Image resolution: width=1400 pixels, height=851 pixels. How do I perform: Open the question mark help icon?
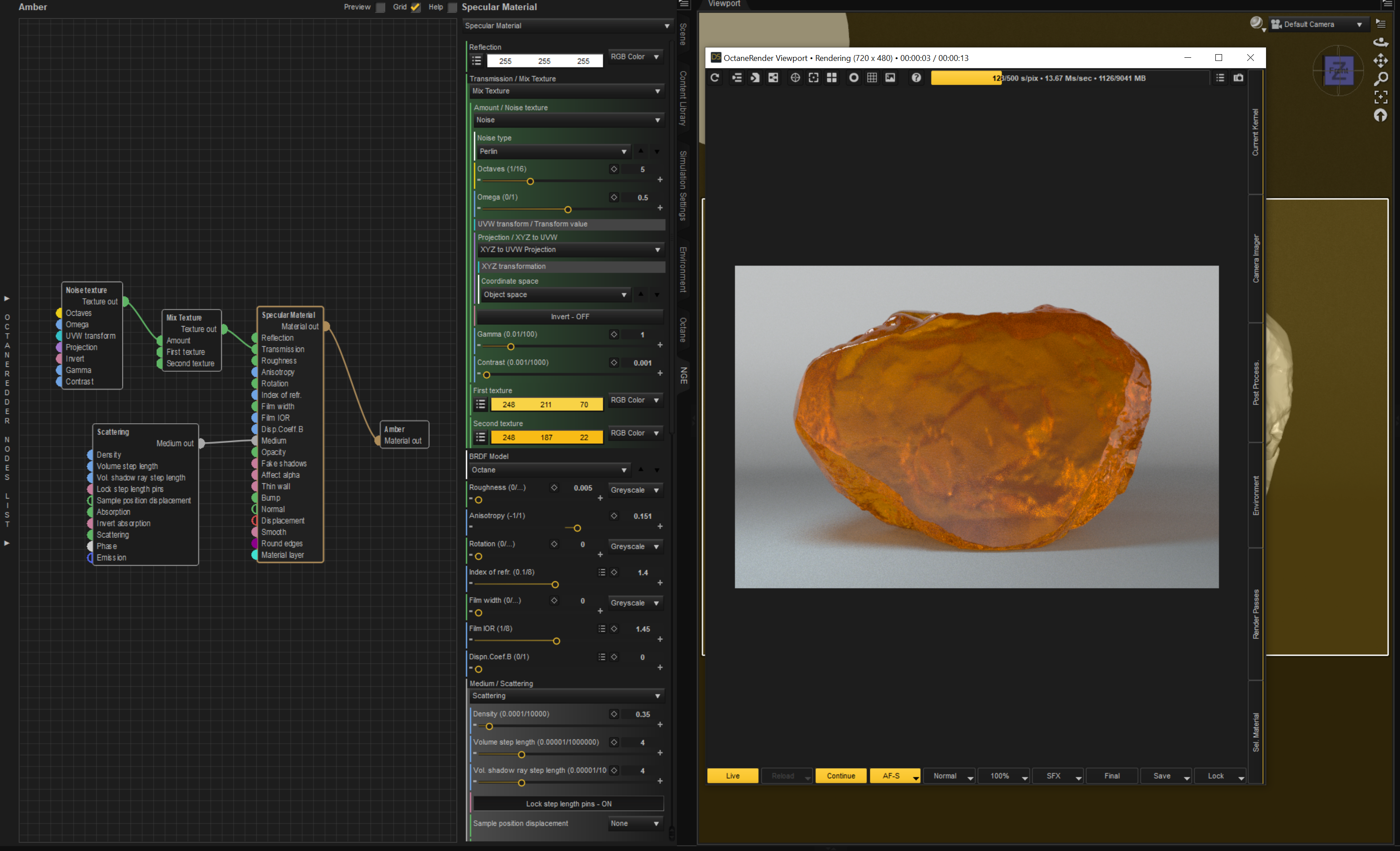[916, 78]
